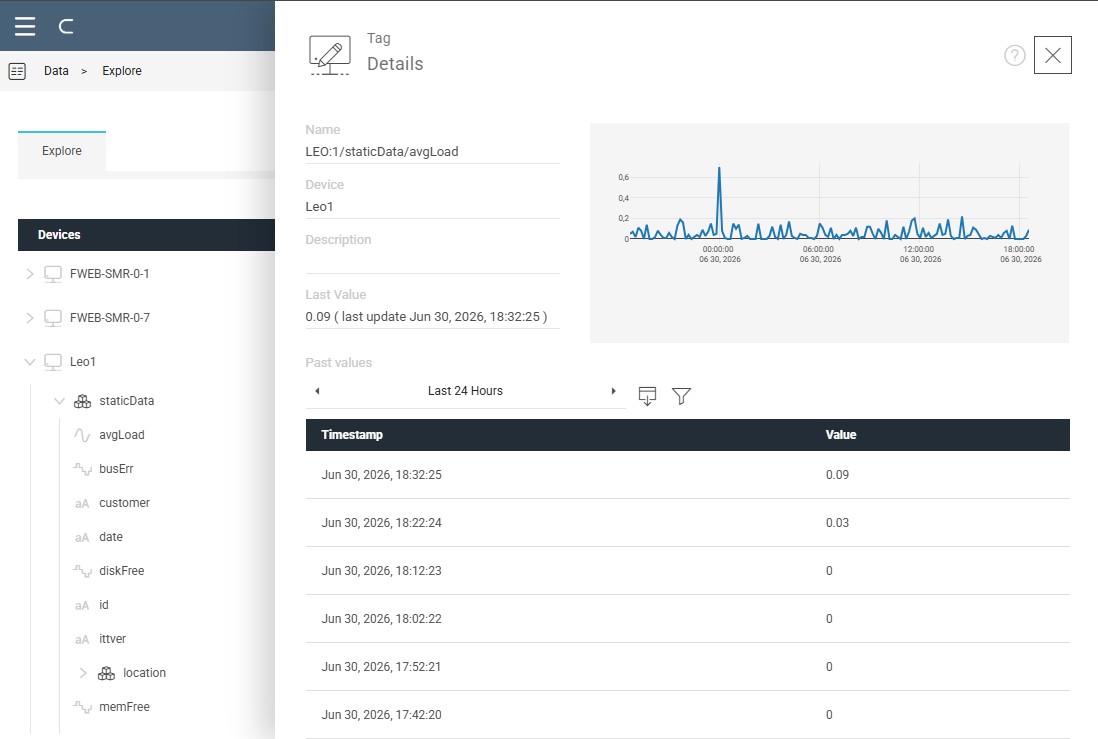The image size is (1098, 739).
Task: Select the Leo1 device label
Action: [83, 362]
